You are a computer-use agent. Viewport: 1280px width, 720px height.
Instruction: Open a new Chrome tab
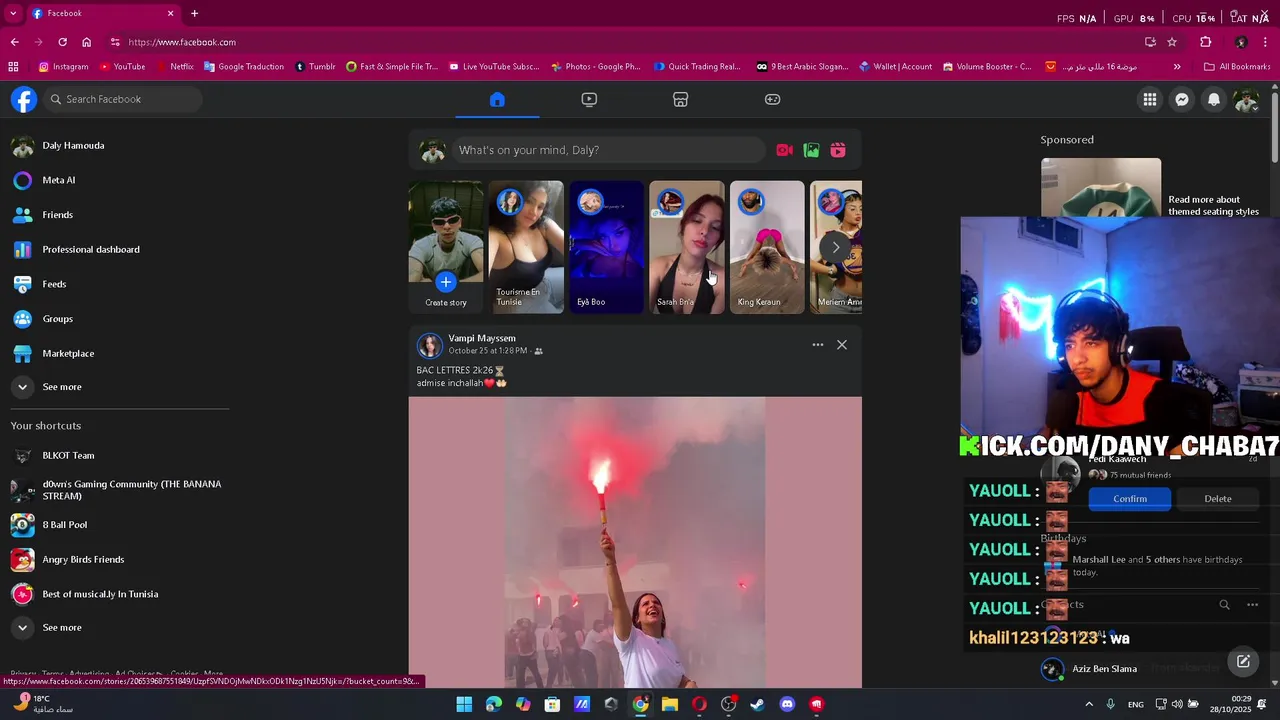click(194, 13)
